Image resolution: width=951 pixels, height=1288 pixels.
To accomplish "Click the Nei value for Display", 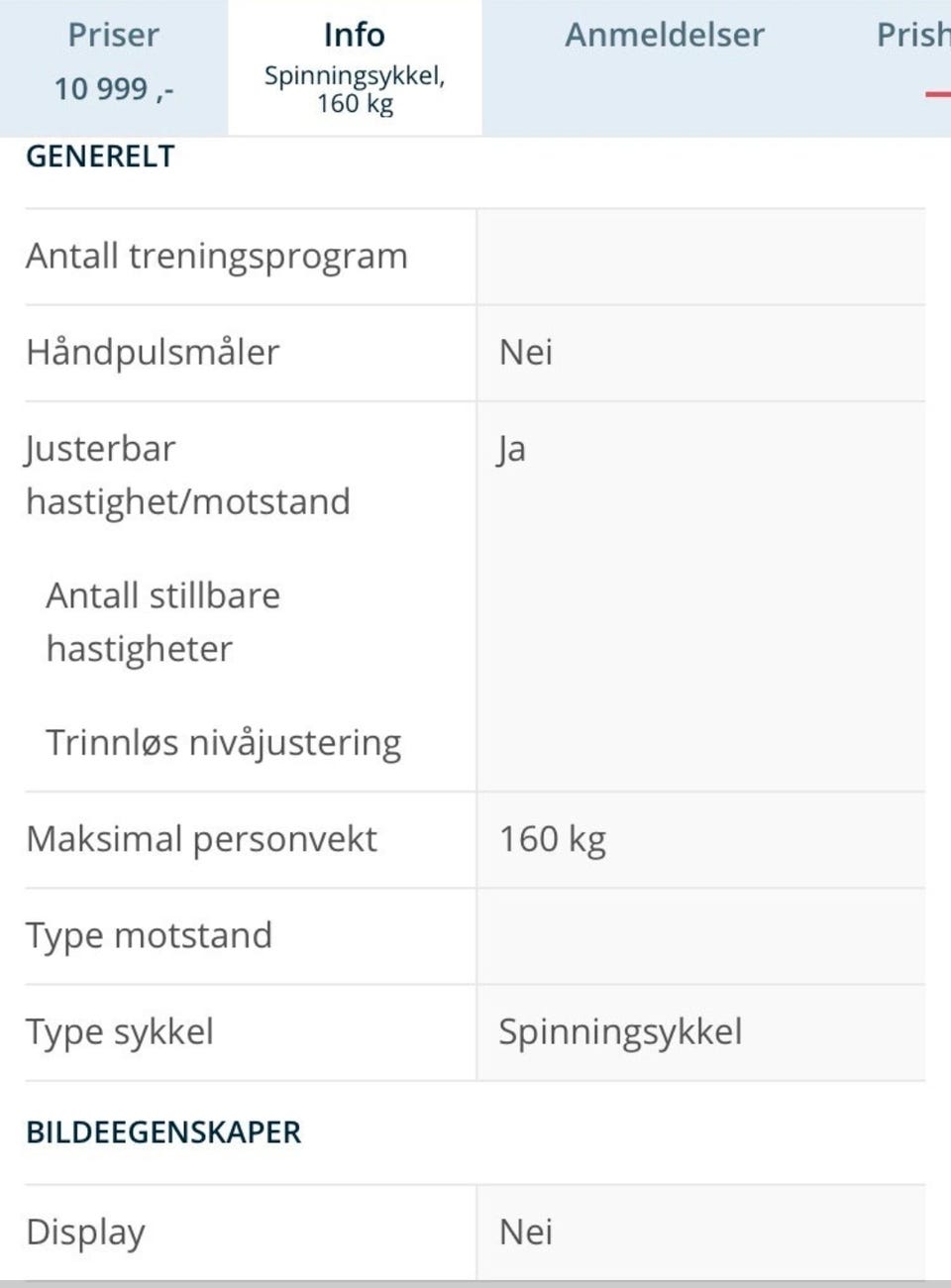I will (x=526, y=1233).
